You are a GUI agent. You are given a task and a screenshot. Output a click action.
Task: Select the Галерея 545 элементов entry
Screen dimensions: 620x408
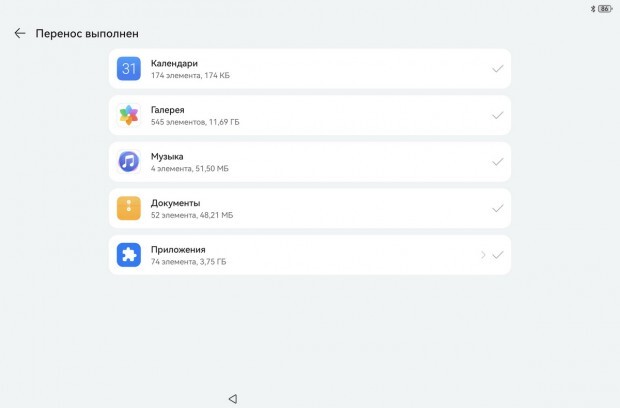(310, 115)
